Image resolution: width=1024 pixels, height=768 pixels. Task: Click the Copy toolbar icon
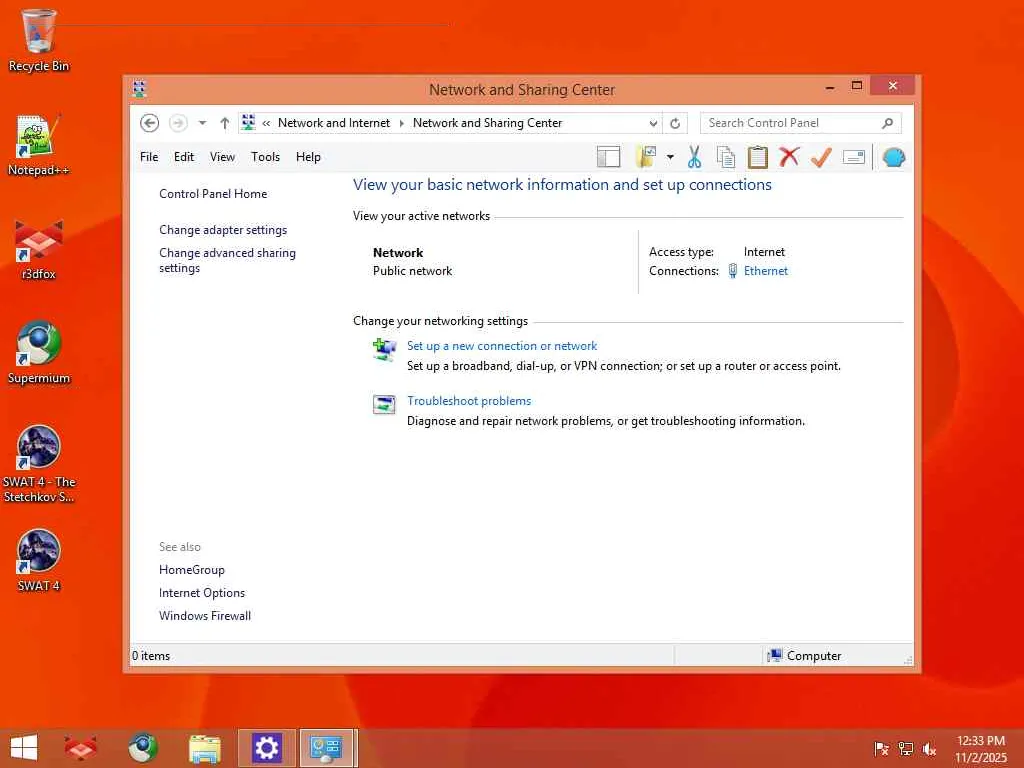pos(726,157)
